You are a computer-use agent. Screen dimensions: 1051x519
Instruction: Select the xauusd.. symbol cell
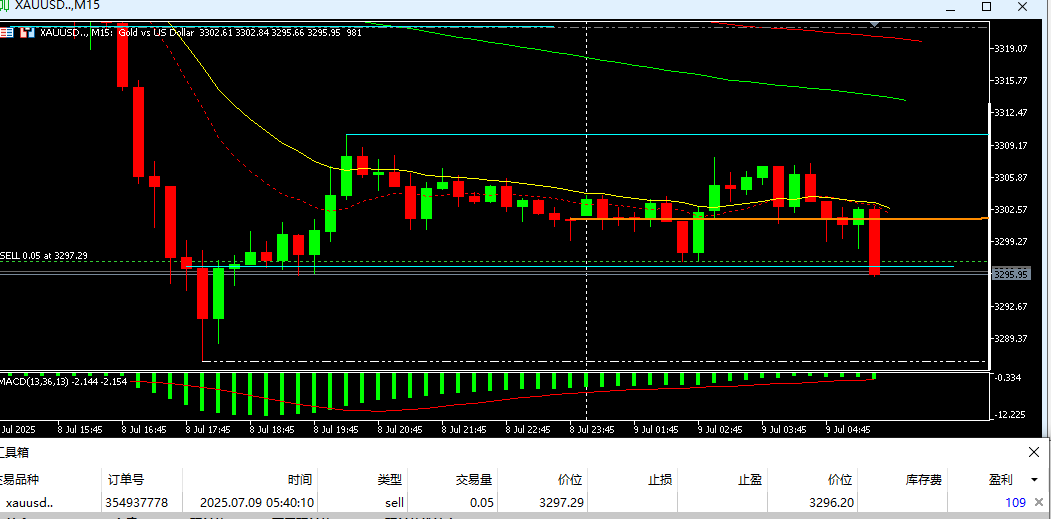29,502
